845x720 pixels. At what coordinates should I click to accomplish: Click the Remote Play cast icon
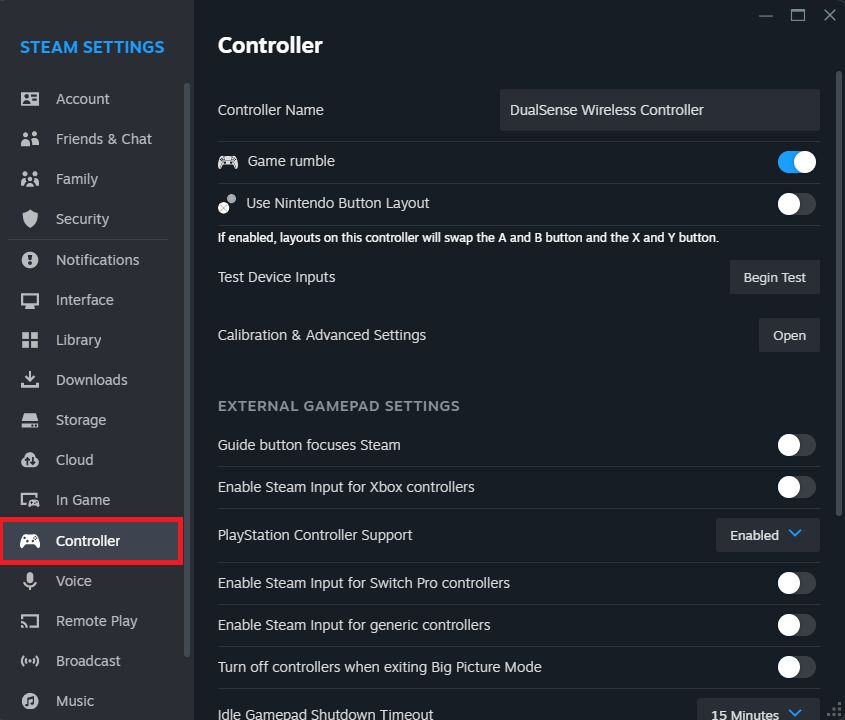[30, 621]
